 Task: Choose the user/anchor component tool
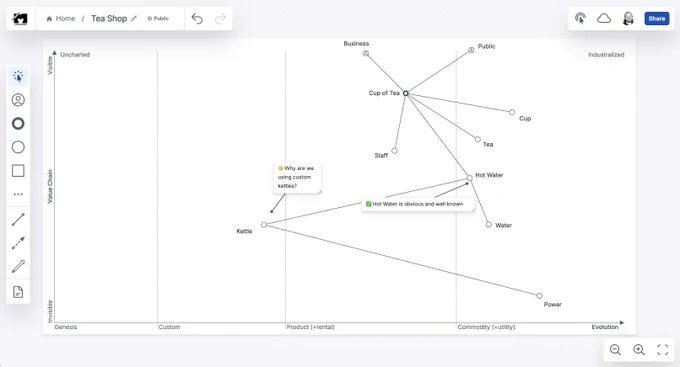(x=18, y=100)
